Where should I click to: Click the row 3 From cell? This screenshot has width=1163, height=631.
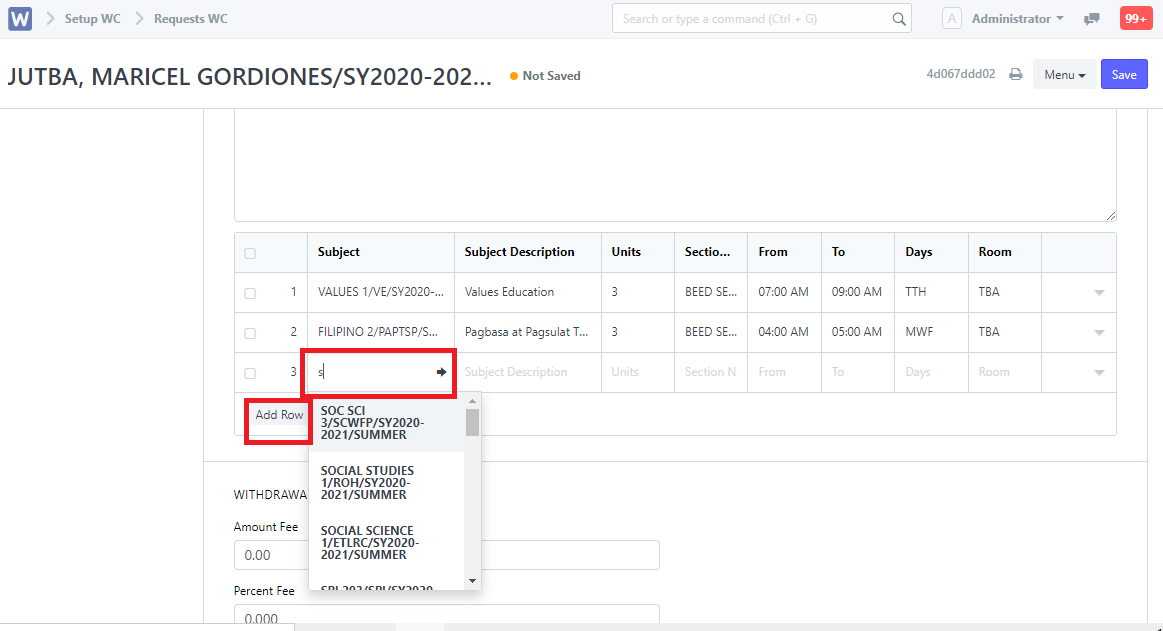(x=785, y=372)
